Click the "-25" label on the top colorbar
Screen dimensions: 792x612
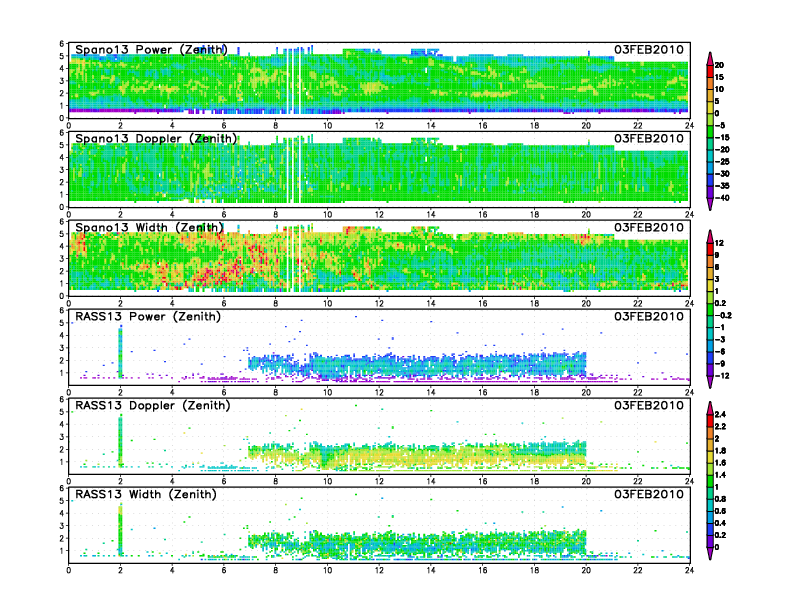(x=722, y=162)
